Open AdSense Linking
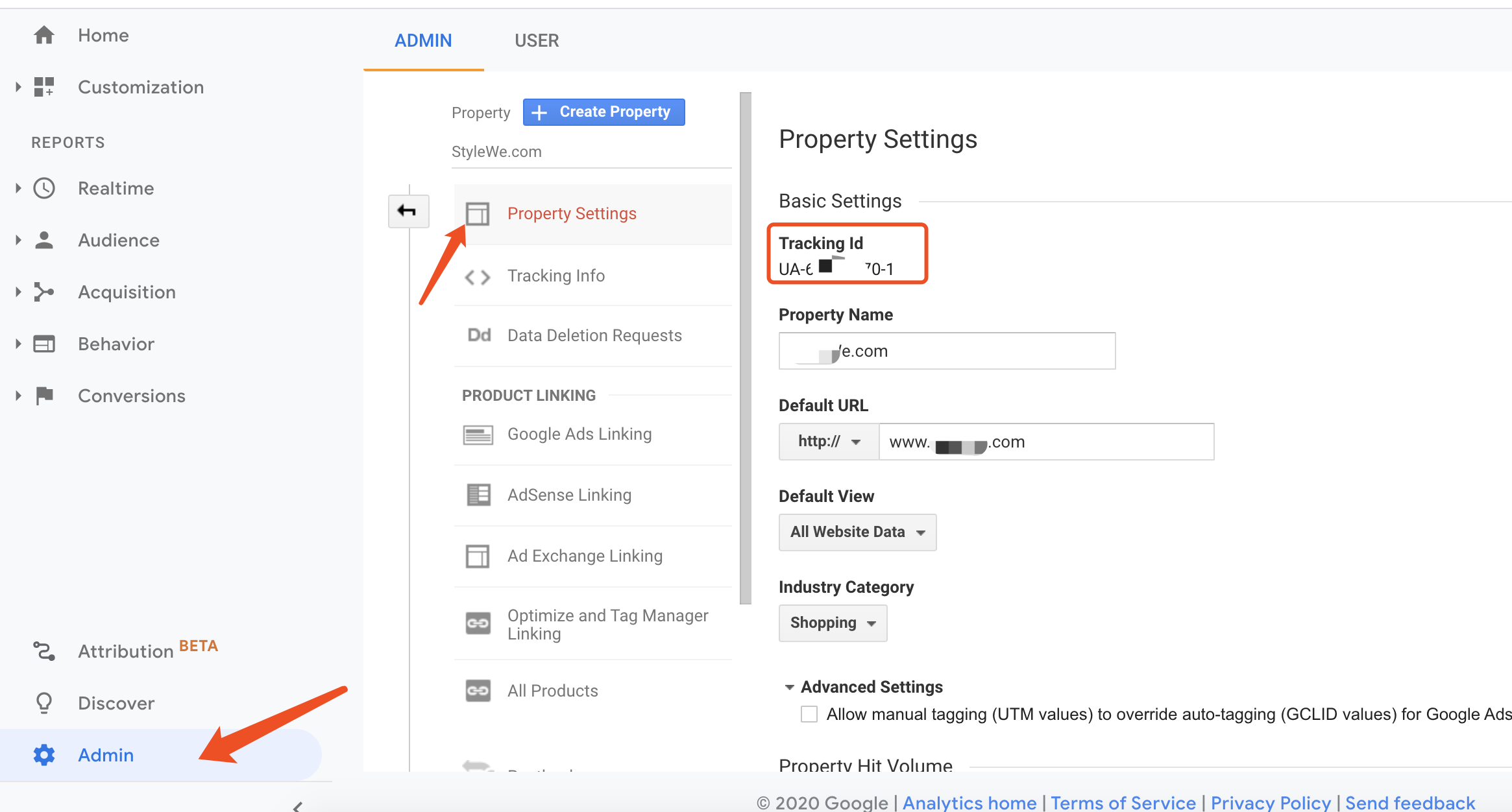Screen dimensions: 1512x812 569,495
